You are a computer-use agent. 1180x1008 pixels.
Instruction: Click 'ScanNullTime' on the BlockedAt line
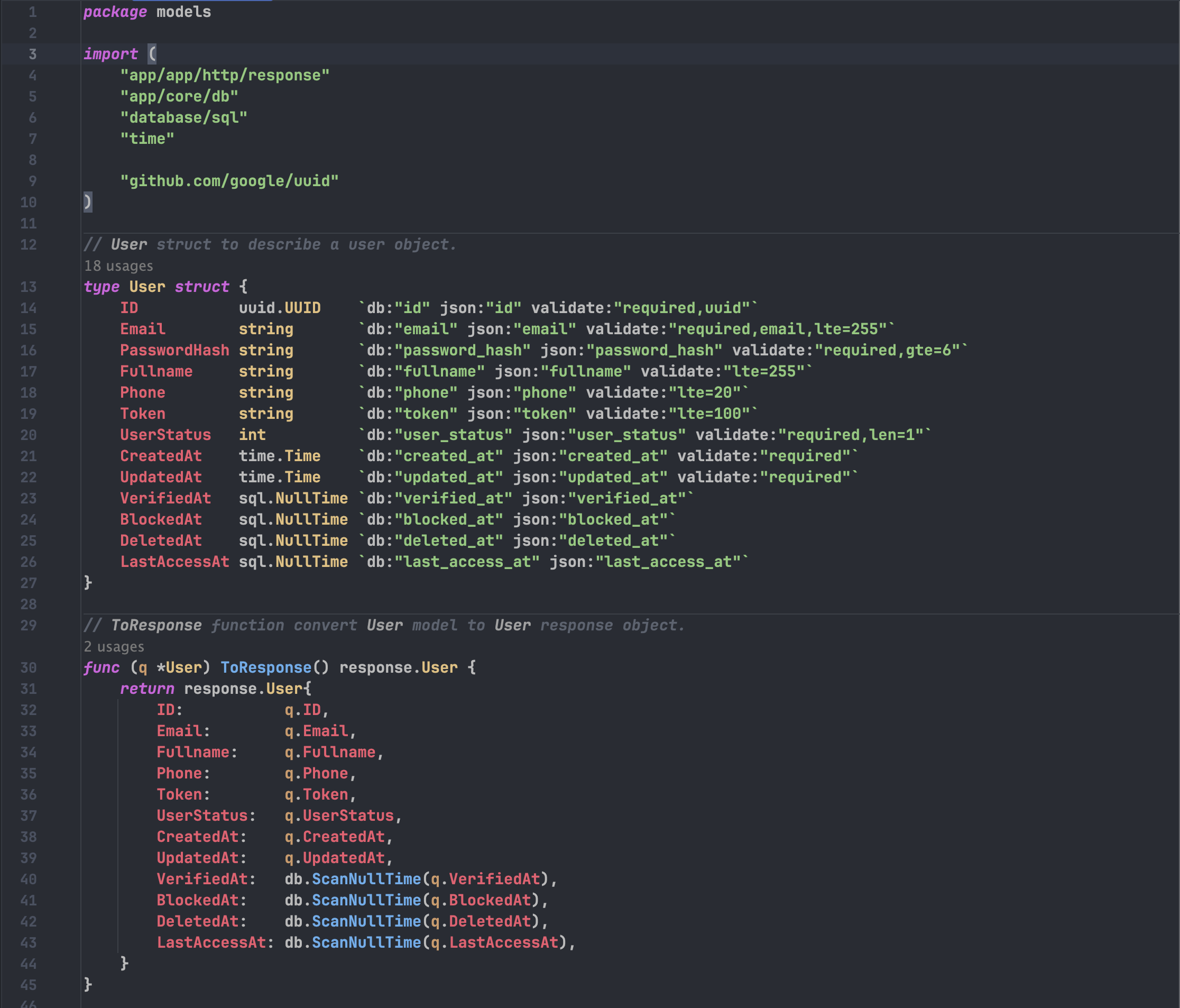[367, 900]
